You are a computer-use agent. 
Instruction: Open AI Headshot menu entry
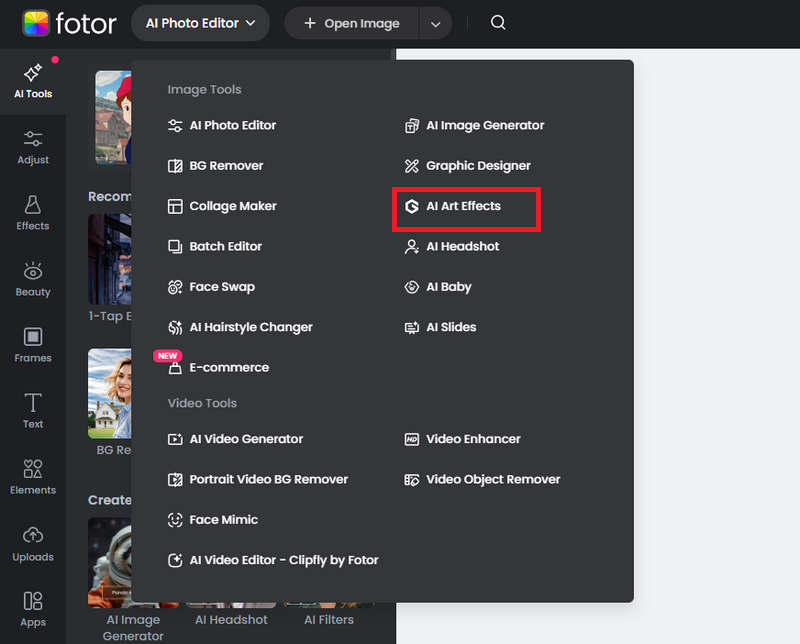click(x=452, y=246)
